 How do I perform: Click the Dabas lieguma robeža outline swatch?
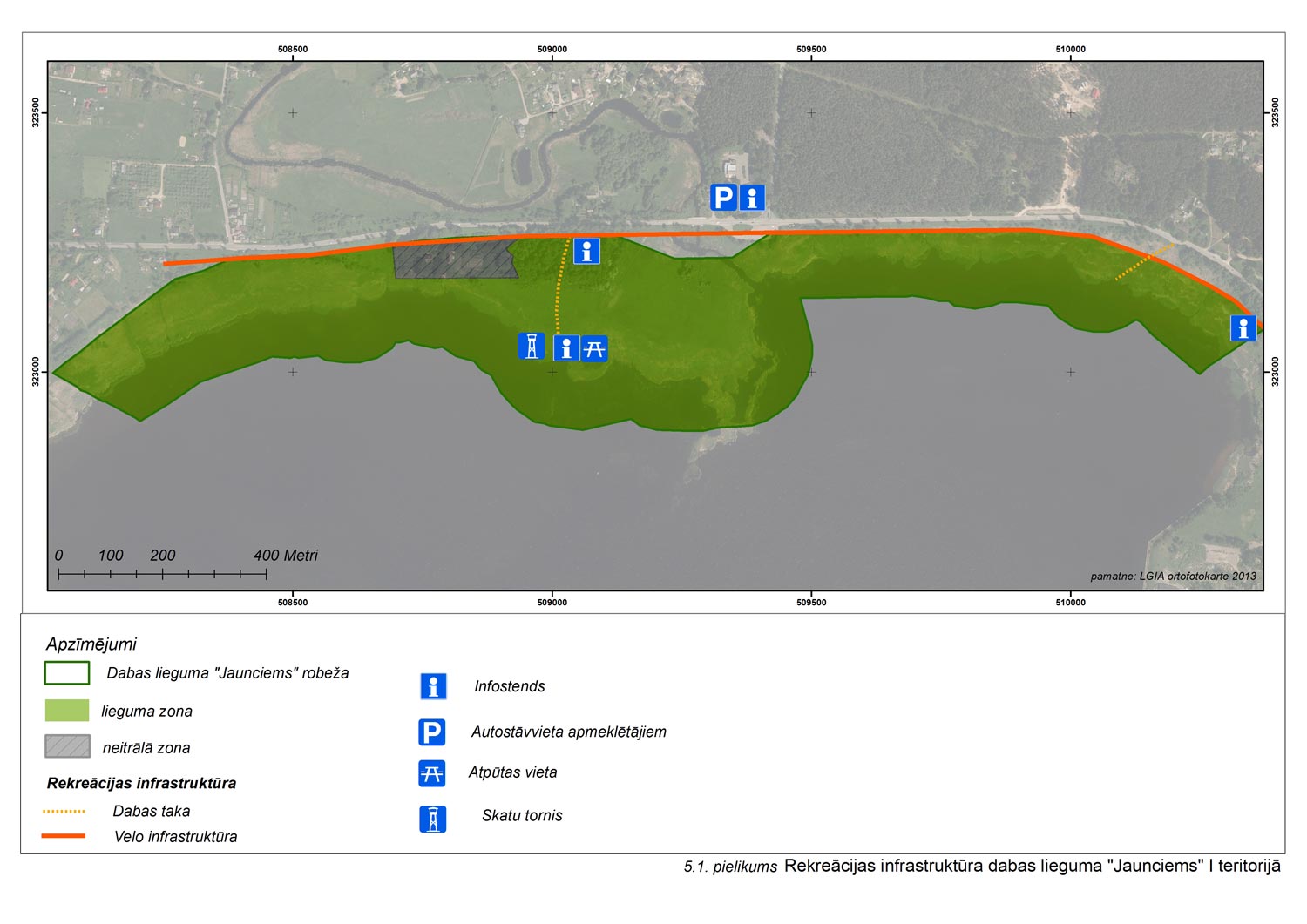(x=67, y=673)
